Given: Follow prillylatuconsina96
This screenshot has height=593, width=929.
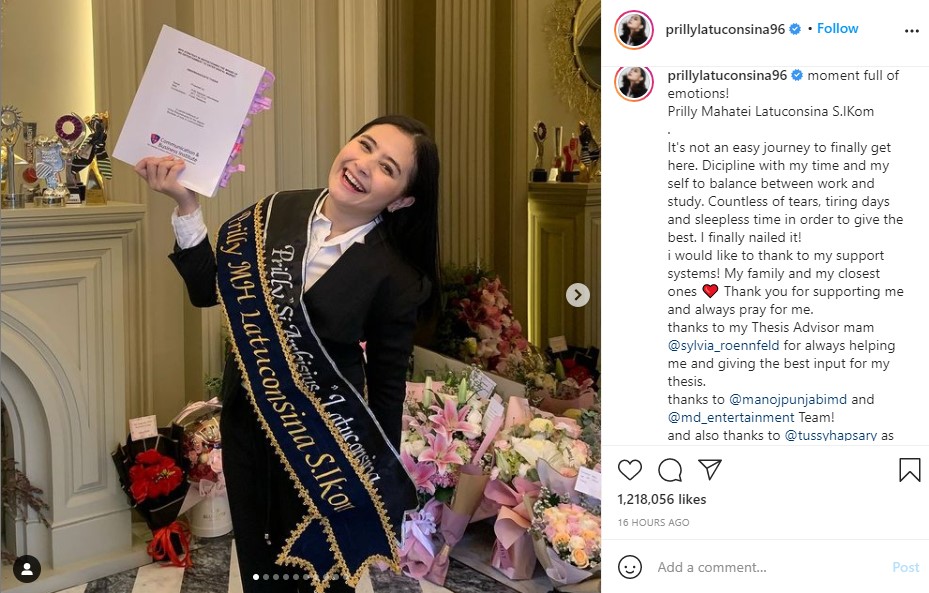Looking at the screenshot, I should click(837, 28).
